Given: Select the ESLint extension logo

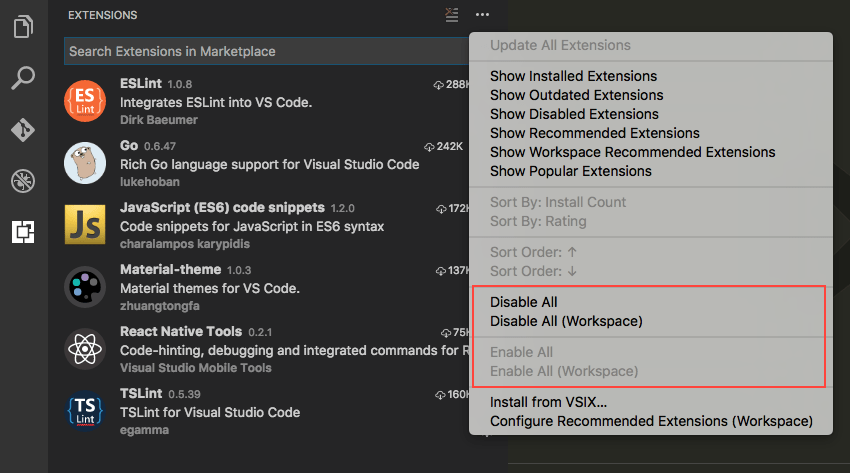Looking at the screenshot, I should click(x=85, y=100).
